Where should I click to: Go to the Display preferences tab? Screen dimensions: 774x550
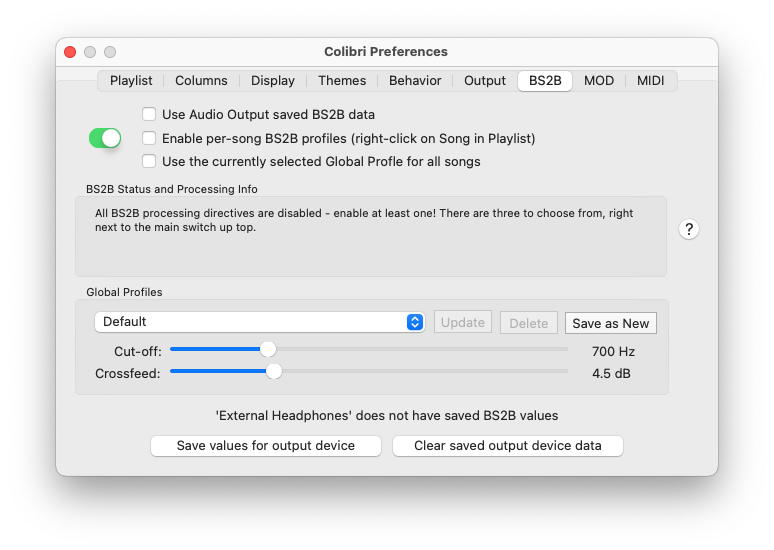(x=272, y=80)
